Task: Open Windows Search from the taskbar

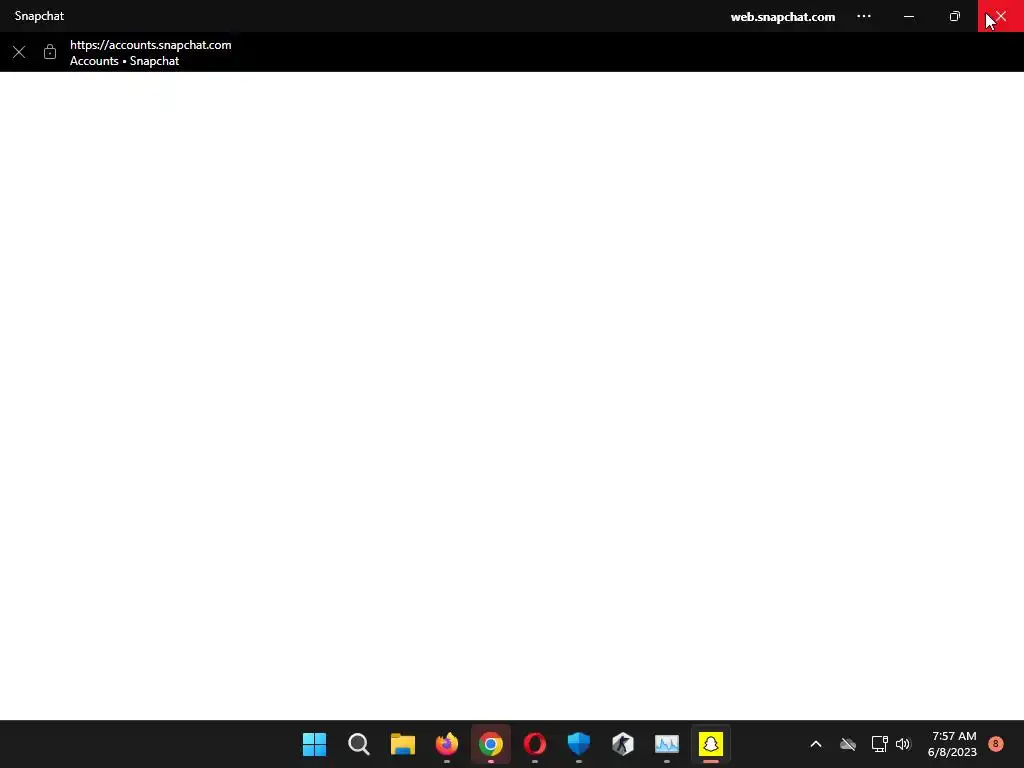Action: [359, 744]
